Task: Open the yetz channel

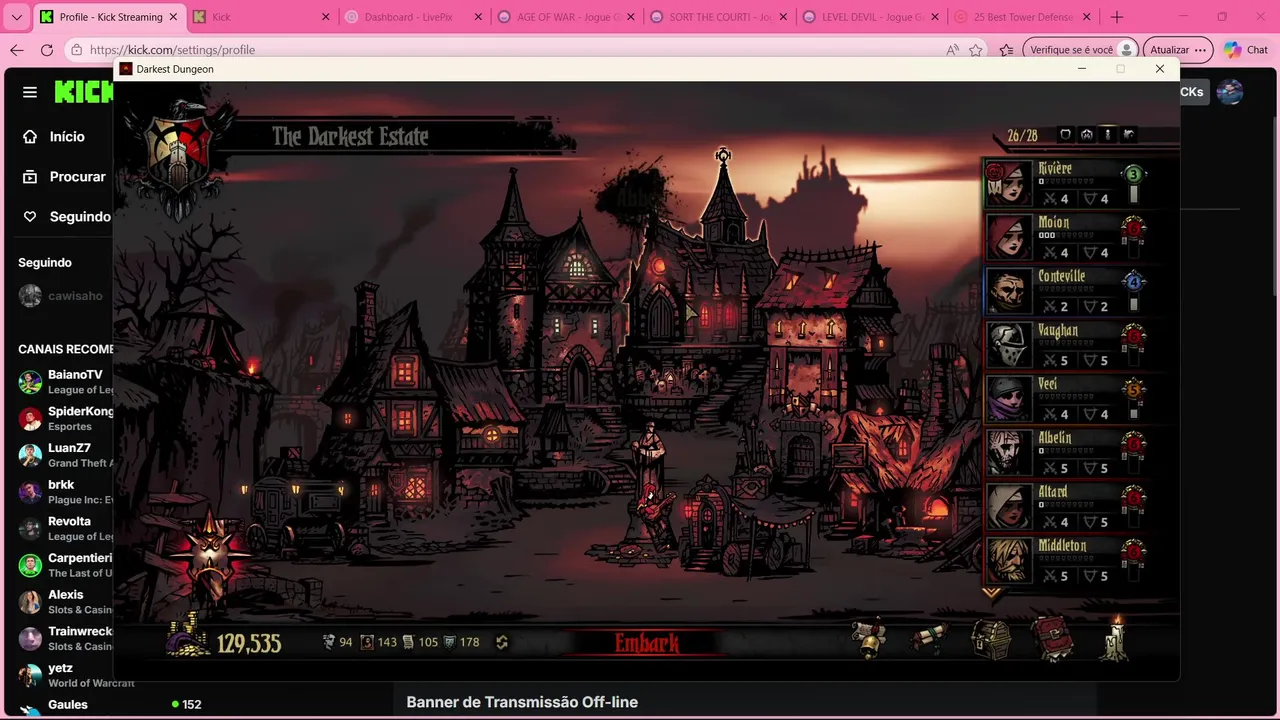Action: 64,675
